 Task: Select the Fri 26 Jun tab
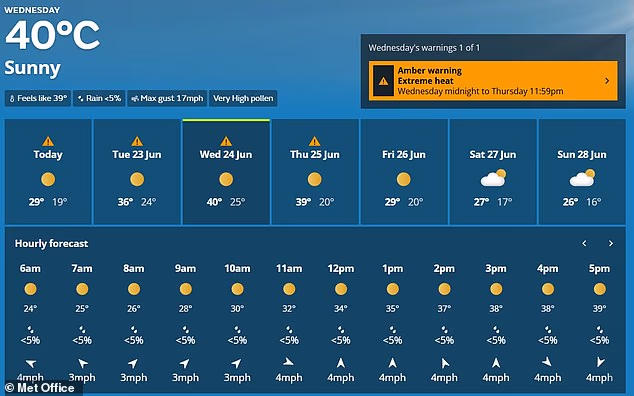(x=404, y=172)
